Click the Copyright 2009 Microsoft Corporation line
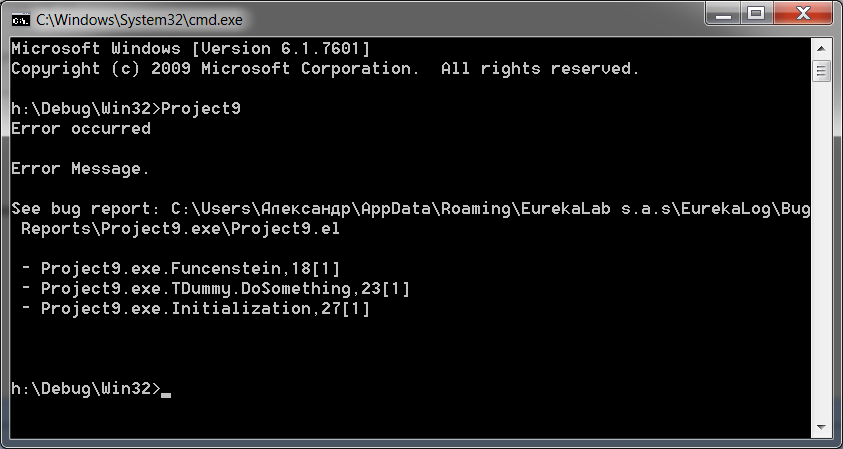This screenshot has height=449, width=843. tap(325, 69)
